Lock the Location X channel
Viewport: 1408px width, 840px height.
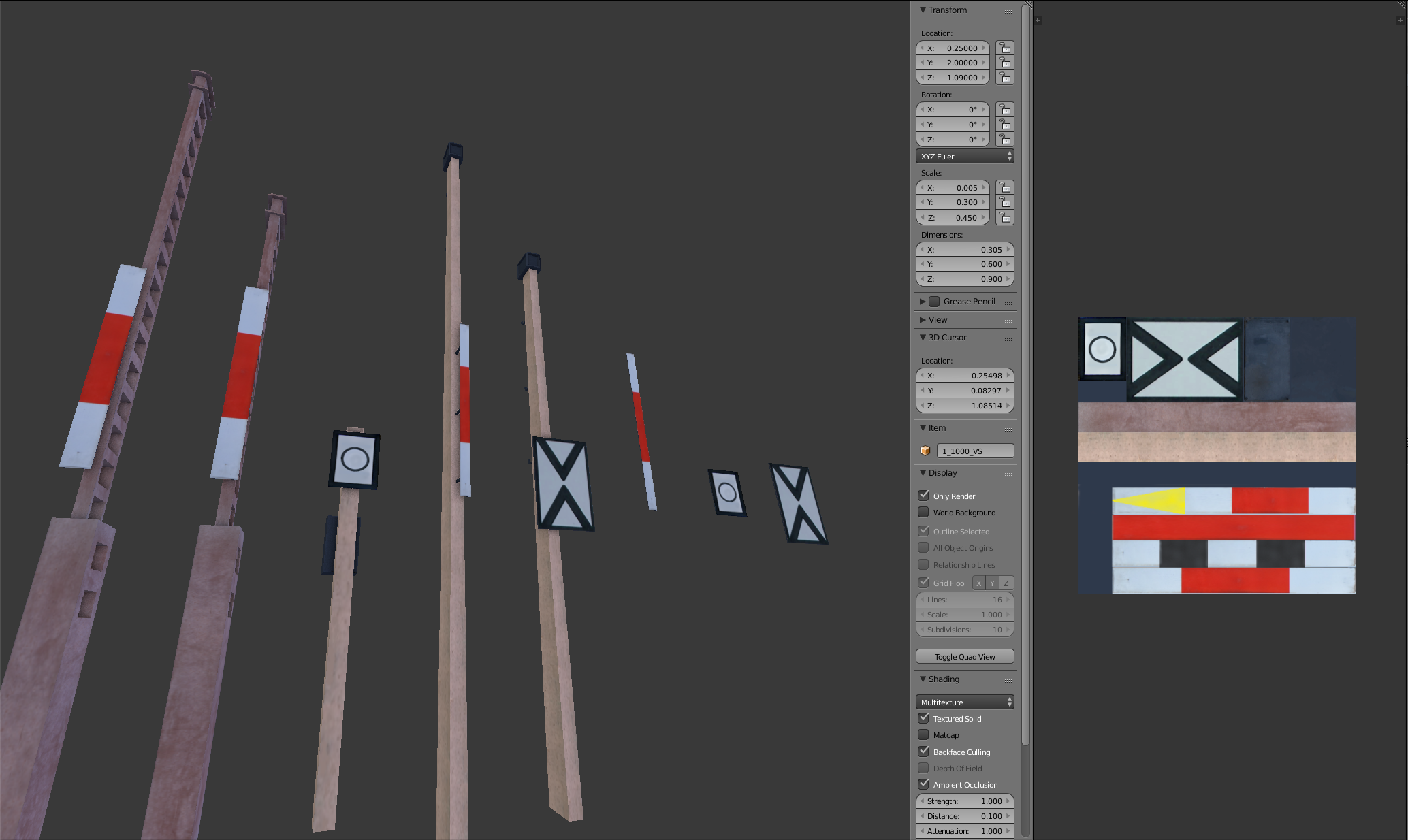(x=1005, y=48)
